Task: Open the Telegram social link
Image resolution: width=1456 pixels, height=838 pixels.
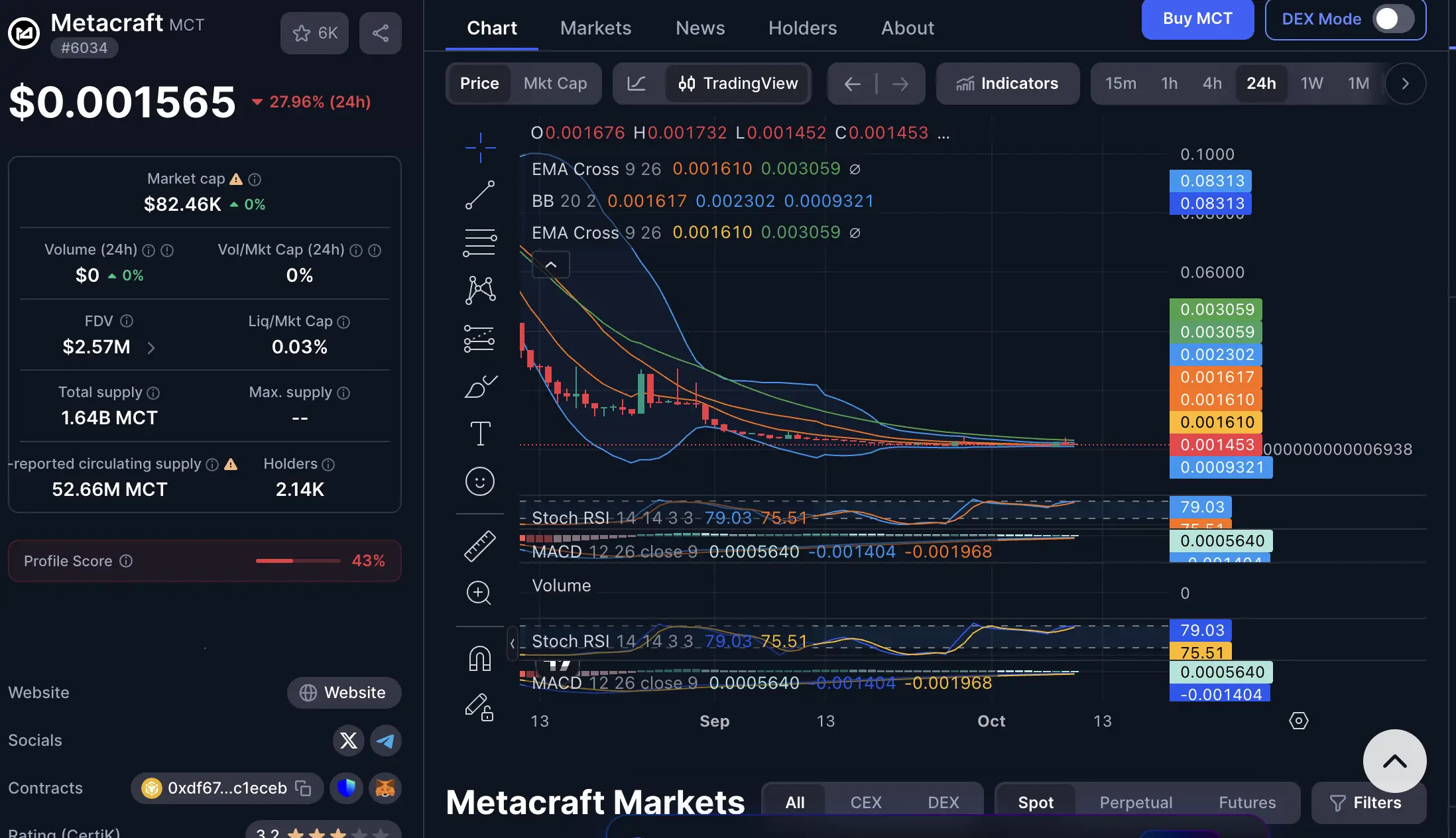Action: (x=386, y=740)
